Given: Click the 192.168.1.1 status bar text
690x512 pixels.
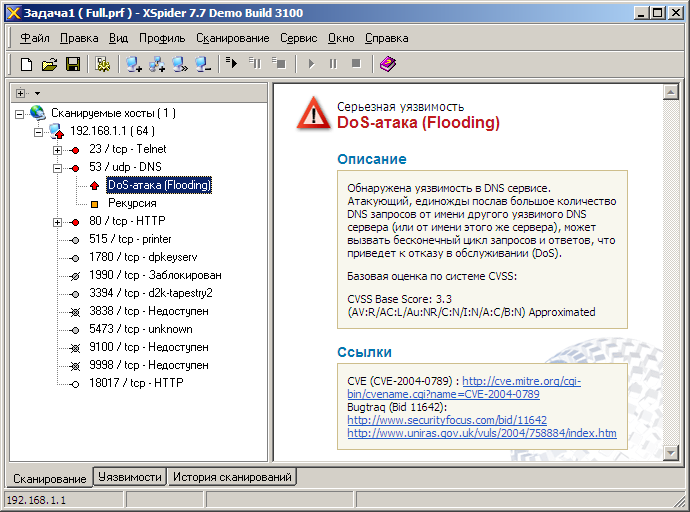Looking at the screenshot, I should click(x=36, y=500).
